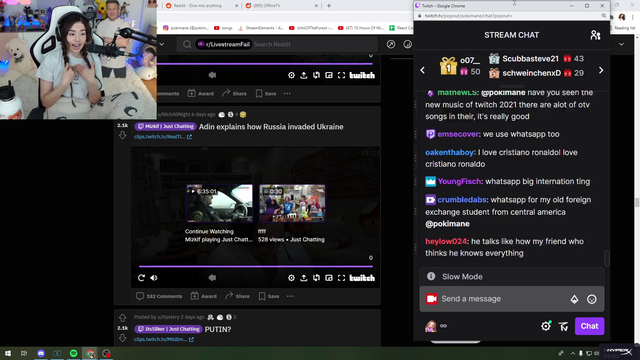The image size is (640, 360).
Task: Open more options ellipsis under Adin post
Action: [290, 296]
